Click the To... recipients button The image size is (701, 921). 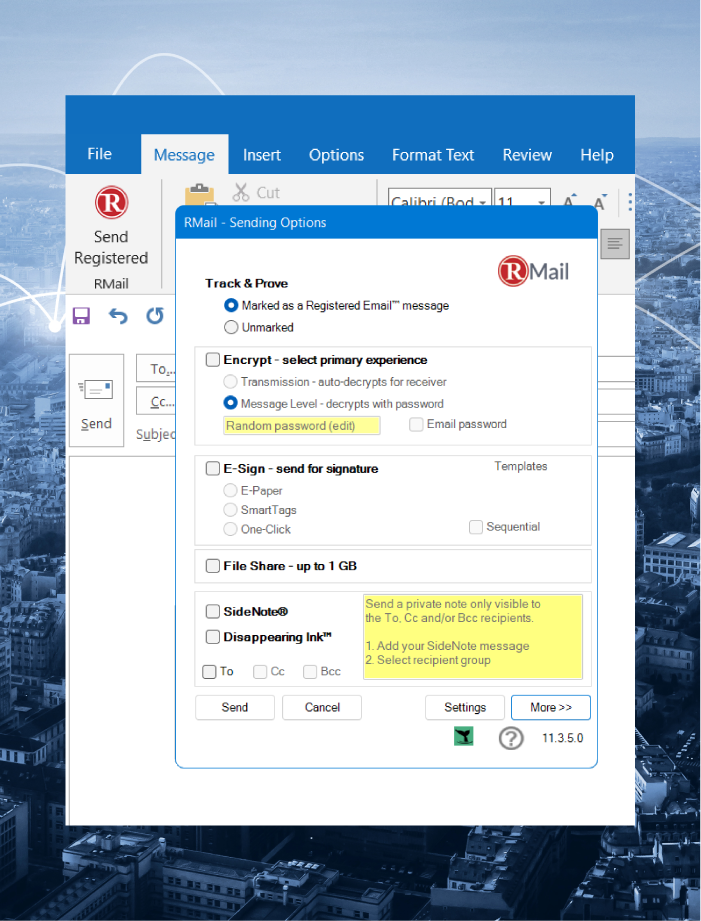click(x=156, y=369)
